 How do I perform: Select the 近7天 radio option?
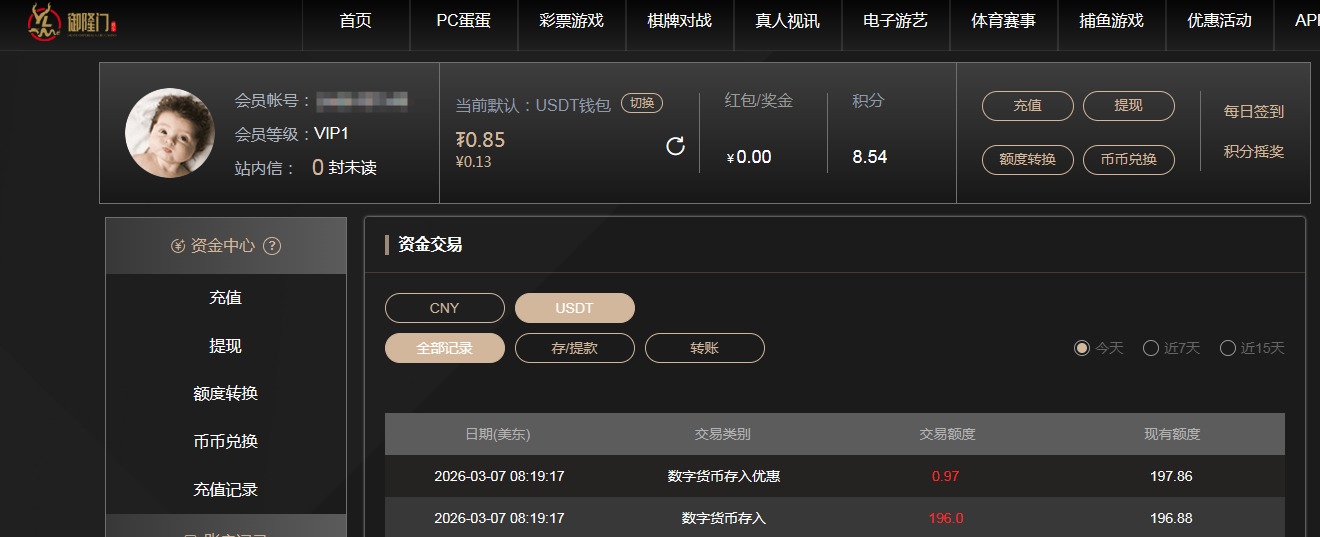click(x=1151, y=348)
